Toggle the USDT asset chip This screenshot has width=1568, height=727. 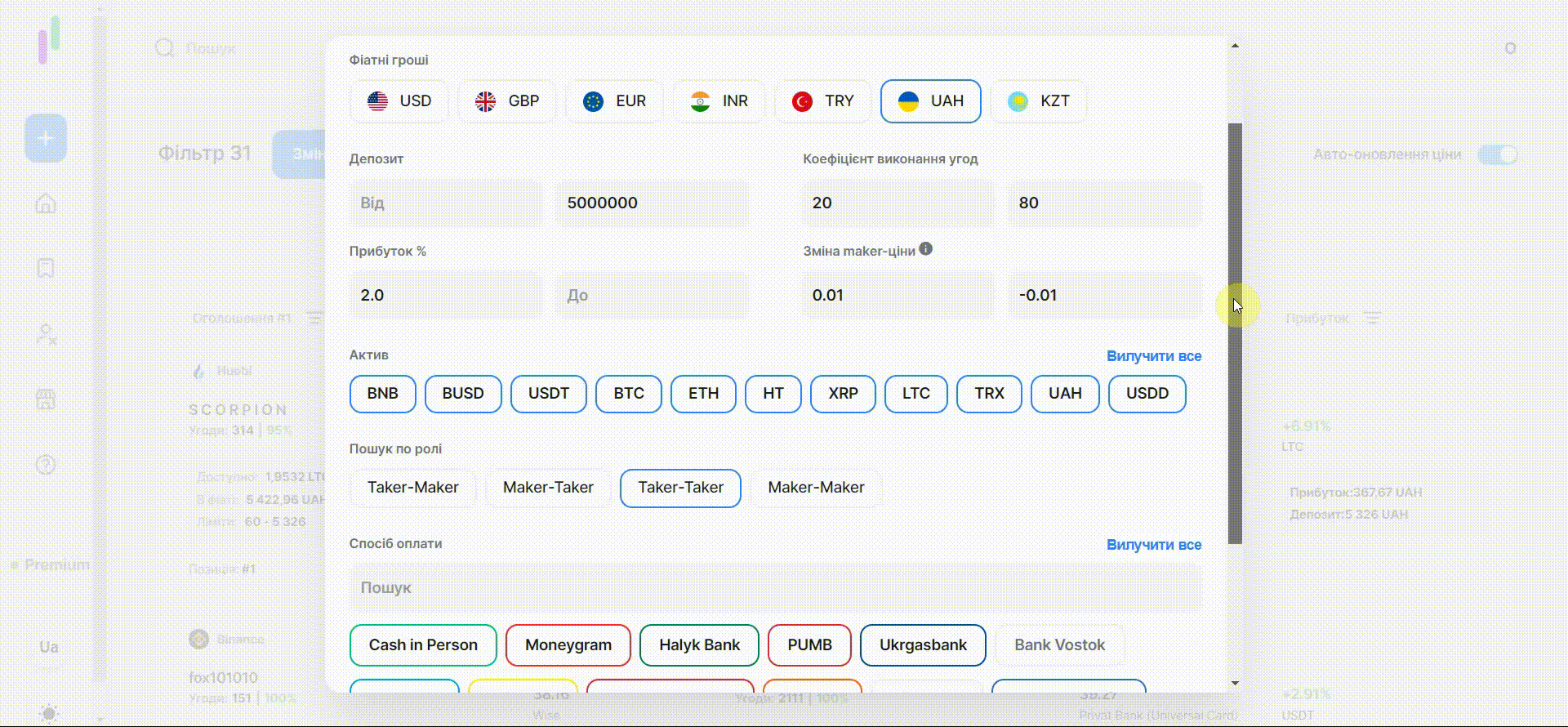tap(548, 394)
